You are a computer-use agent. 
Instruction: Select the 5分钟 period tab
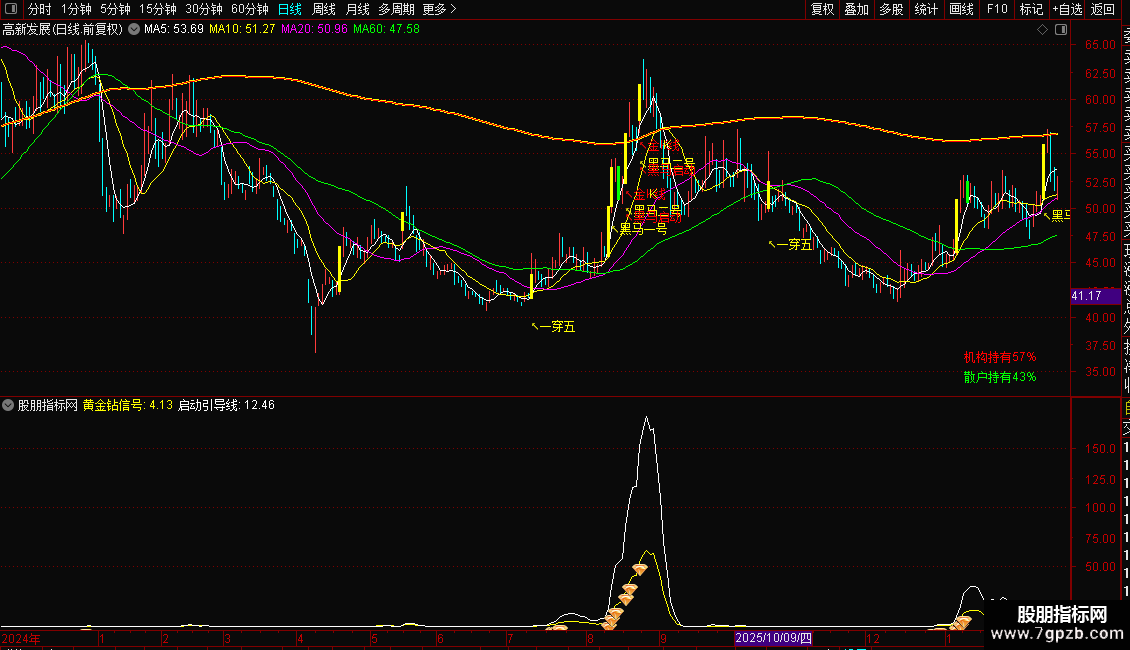click(115, 10)
